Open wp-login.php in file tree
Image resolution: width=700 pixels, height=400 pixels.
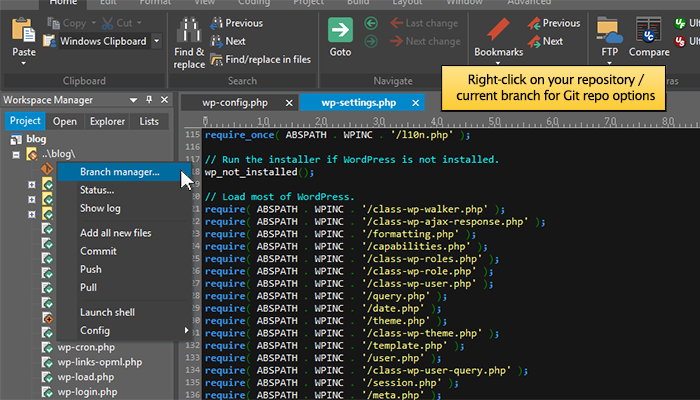88,392
